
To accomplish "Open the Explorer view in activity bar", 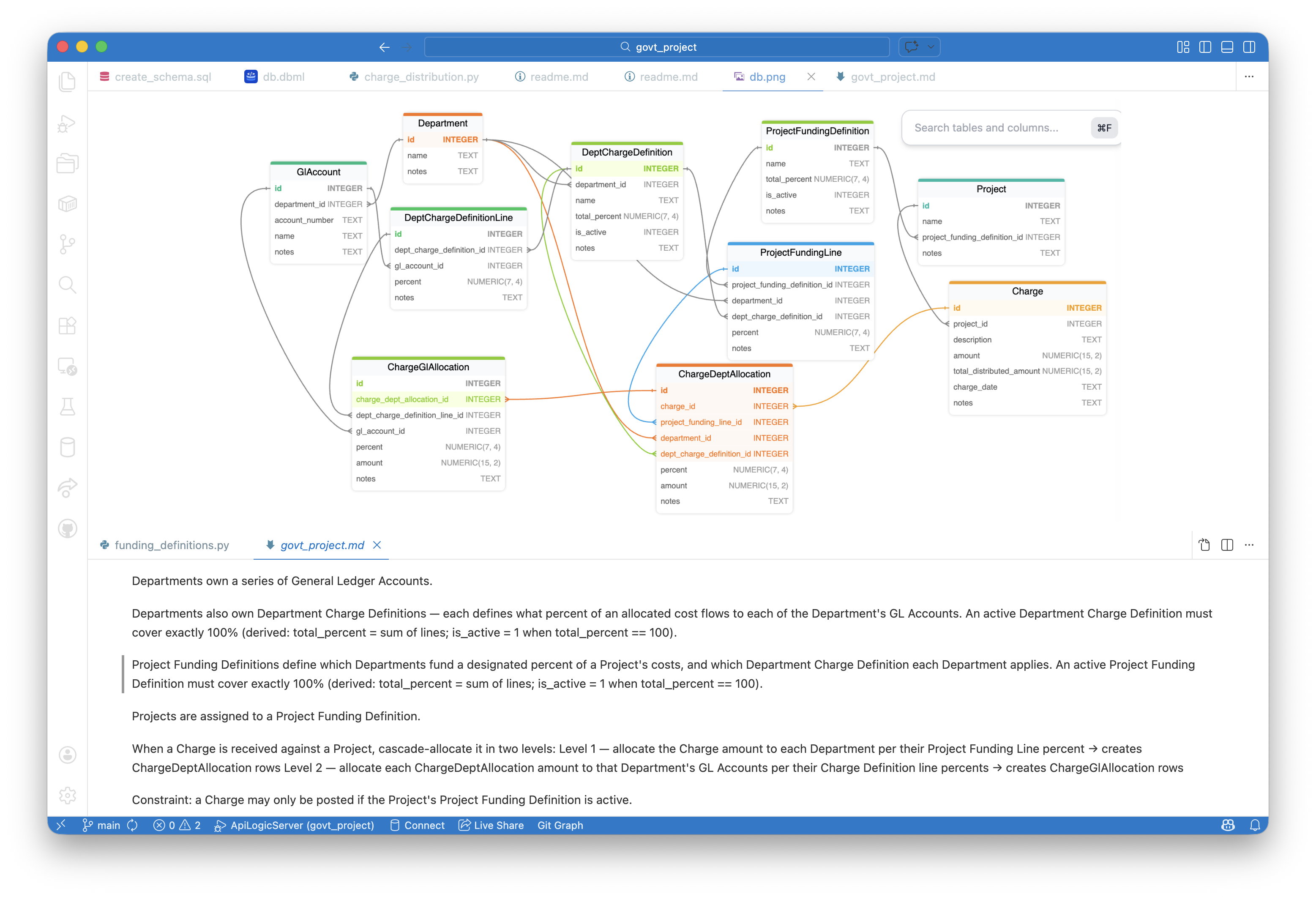I will tap(67, 82).
